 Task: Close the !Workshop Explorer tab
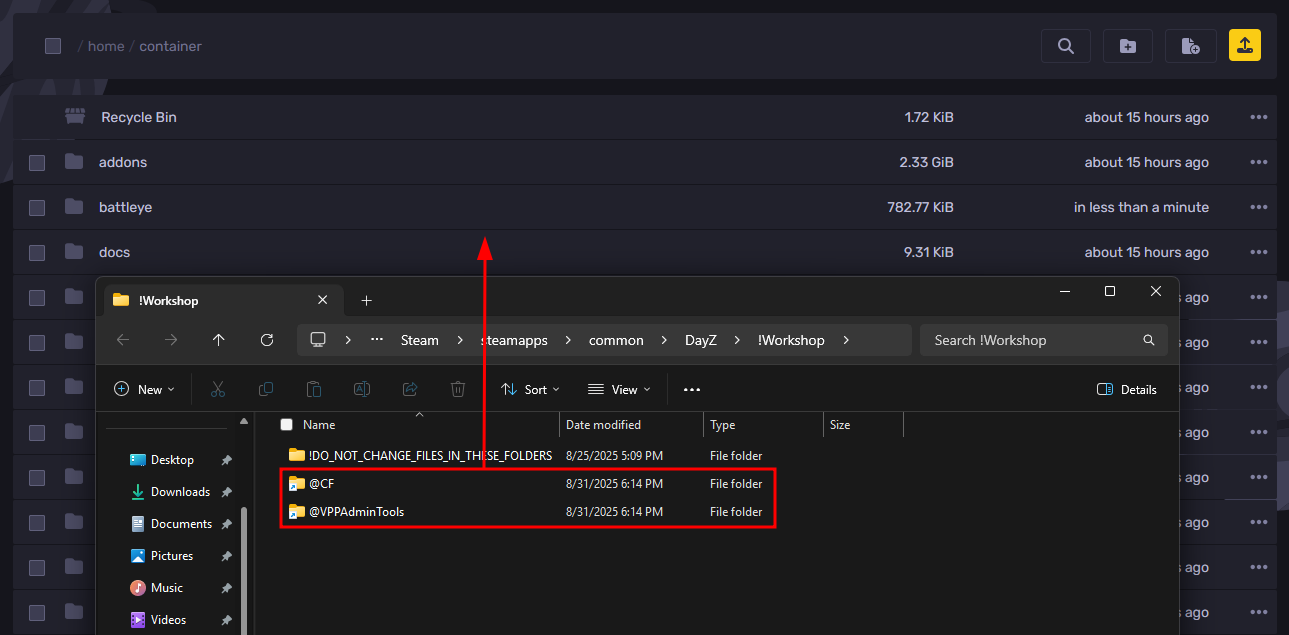coord(322,300)
